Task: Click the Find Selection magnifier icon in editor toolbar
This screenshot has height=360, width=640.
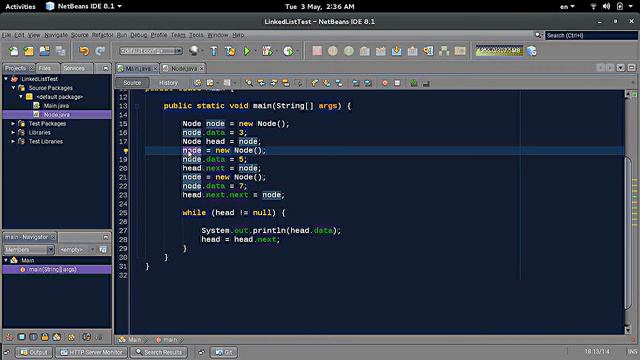Action: coord(248,83)
